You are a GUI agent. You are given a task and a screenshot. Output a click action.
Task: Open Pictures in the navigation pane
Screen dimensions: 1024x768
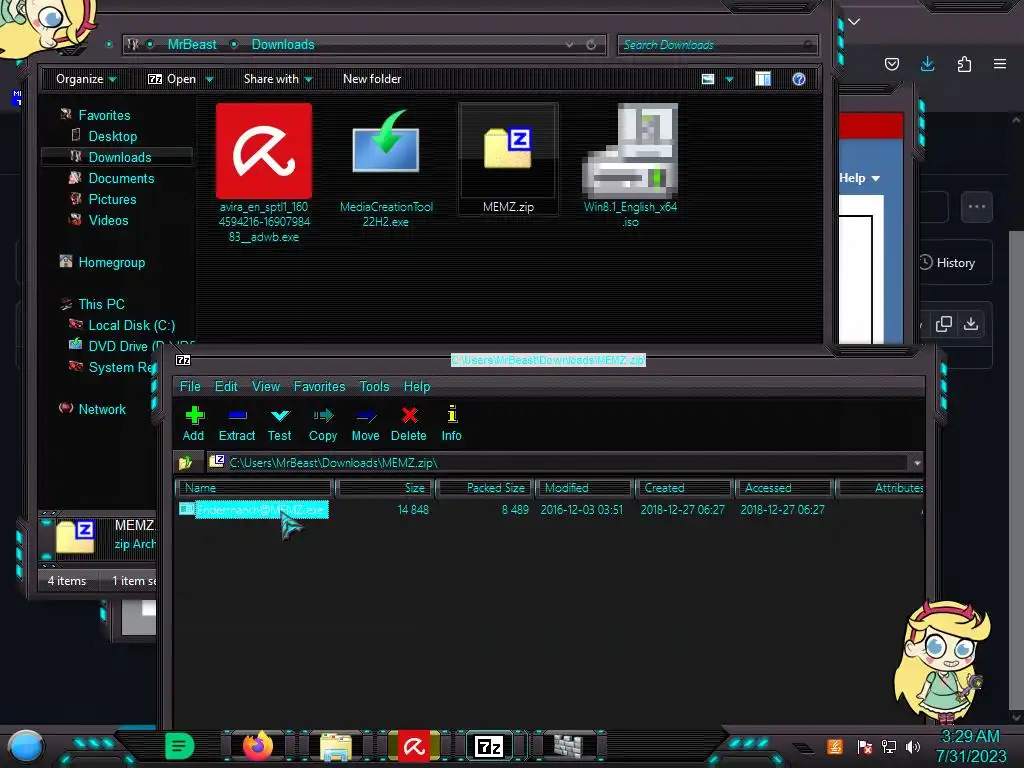[112, 199]
